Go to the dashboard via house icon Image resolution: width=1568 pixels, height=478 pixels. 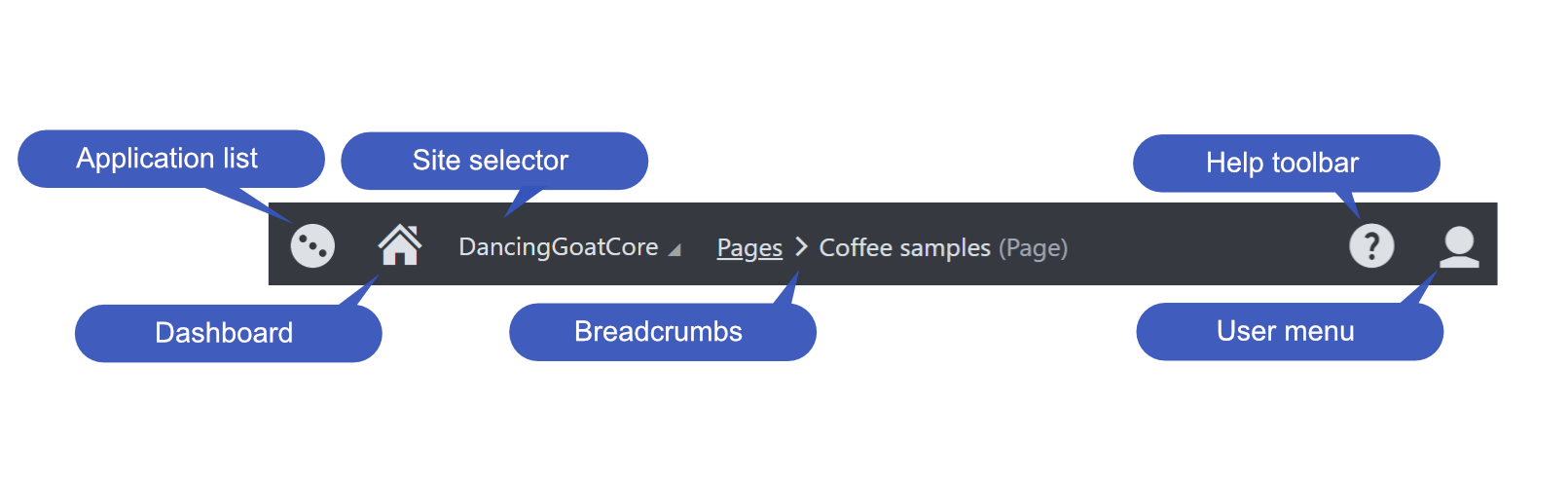pyautogui.click(x=400, y=244)
